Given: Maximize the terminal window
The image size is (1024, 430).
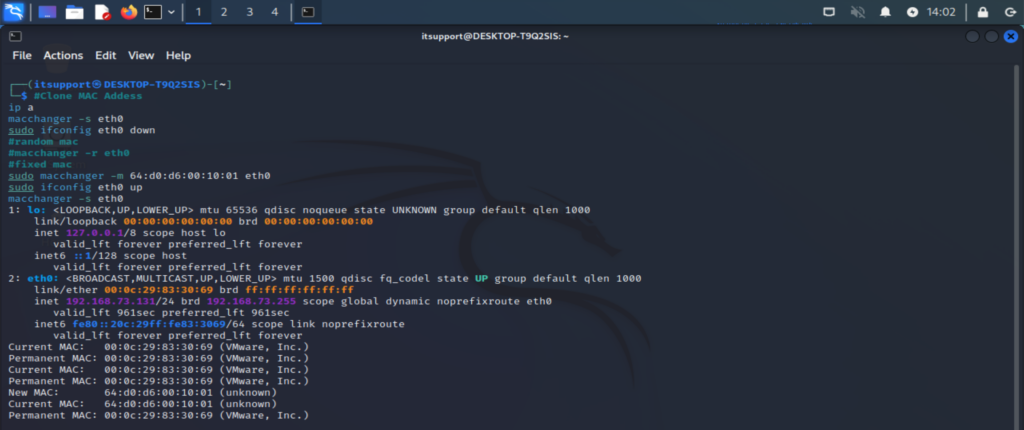Looking at the screenshot, I should (x=991, y=37).
